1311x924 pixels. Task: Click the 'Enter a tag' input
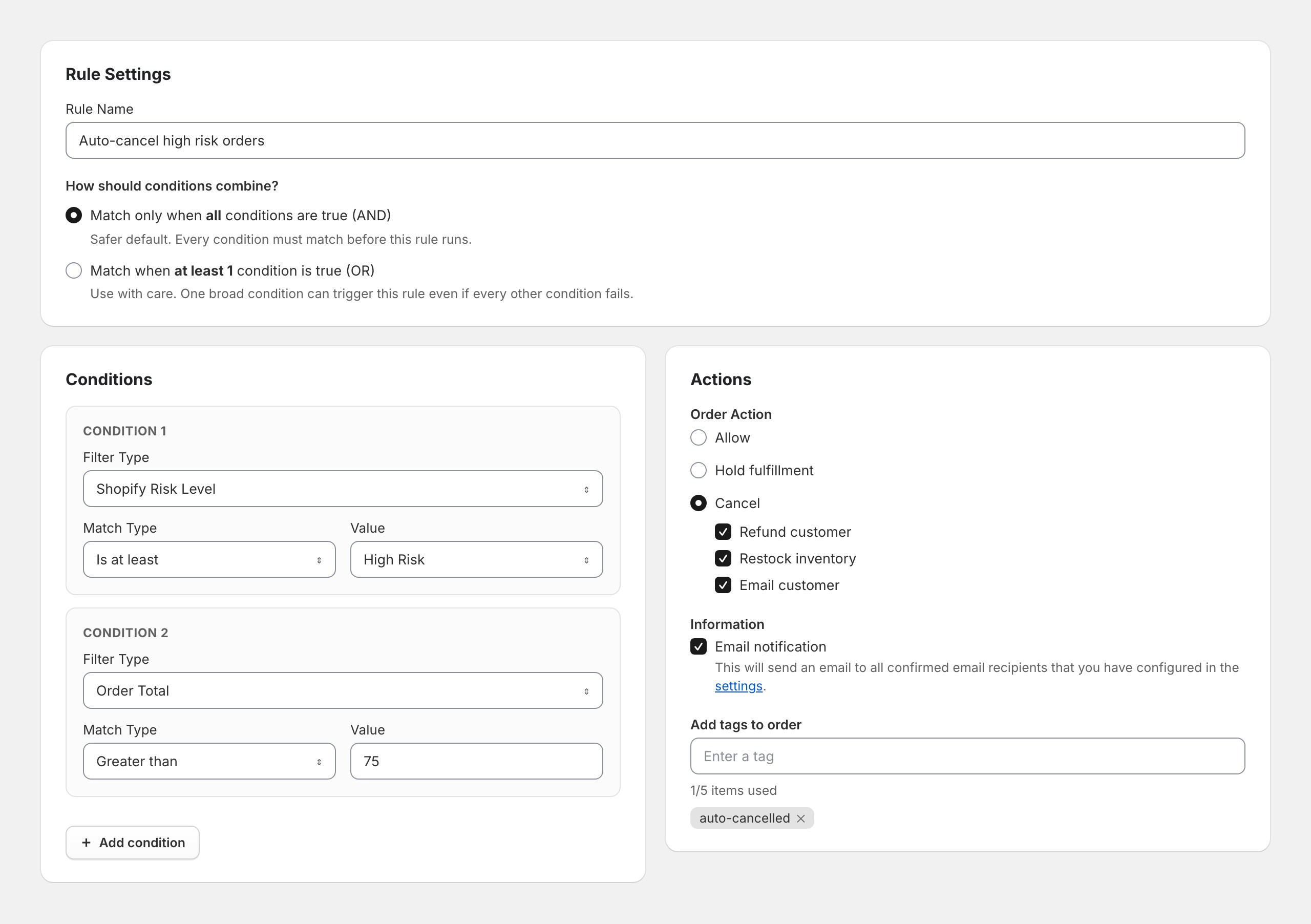[967, 756]
